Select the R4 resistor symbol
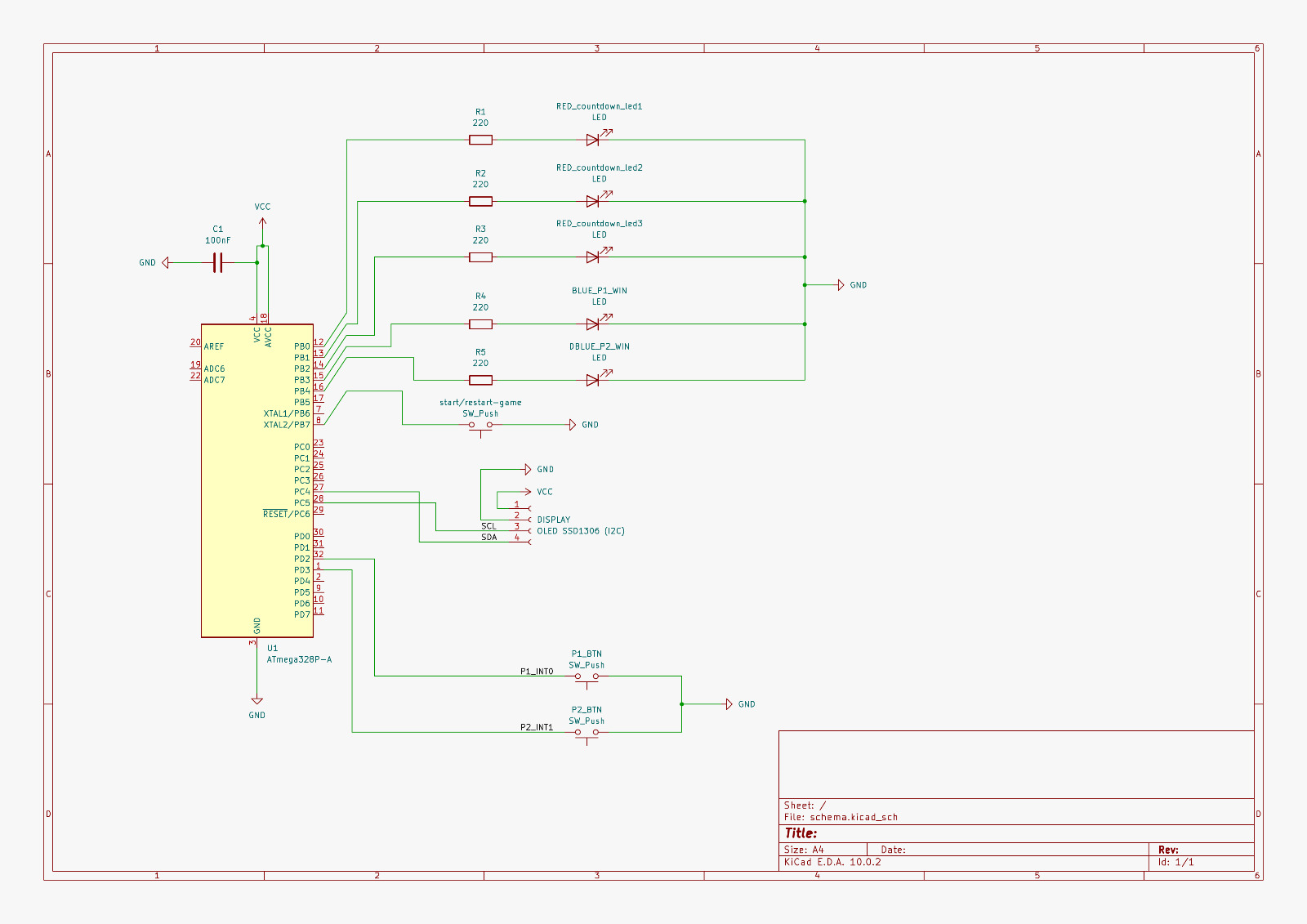This screenshot has width=1307, height=924. 480,324
